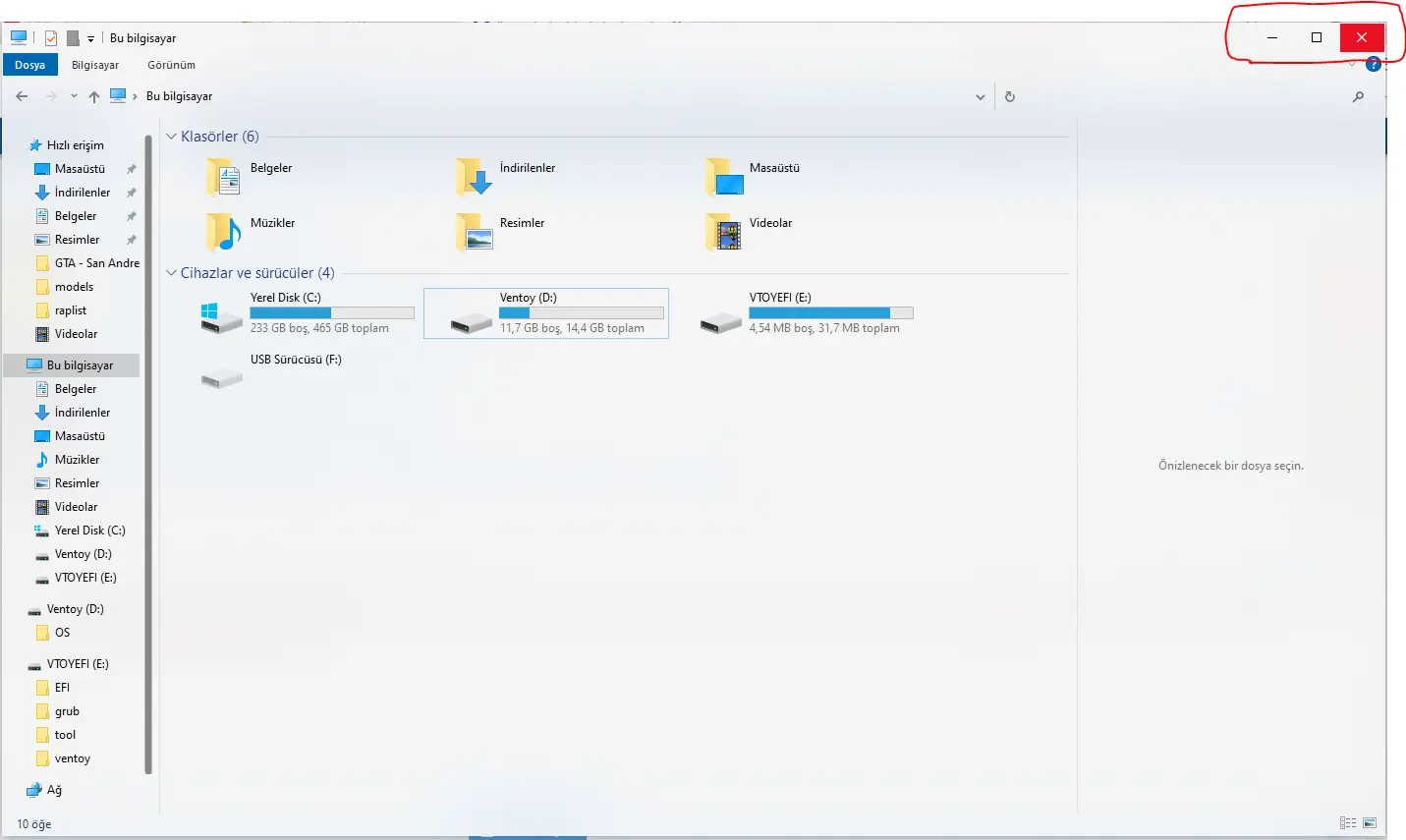Image resolution: width=1406 pixels, height=840 pixels.
Task: Open the 'grub' folder in sidebar
Action: (67, 711)
